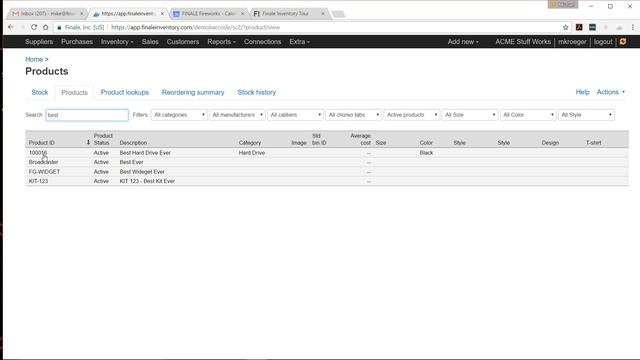Open the All choreo tabs filter
This screenshot has width=640, height=360.
click(x=353, y=115)
